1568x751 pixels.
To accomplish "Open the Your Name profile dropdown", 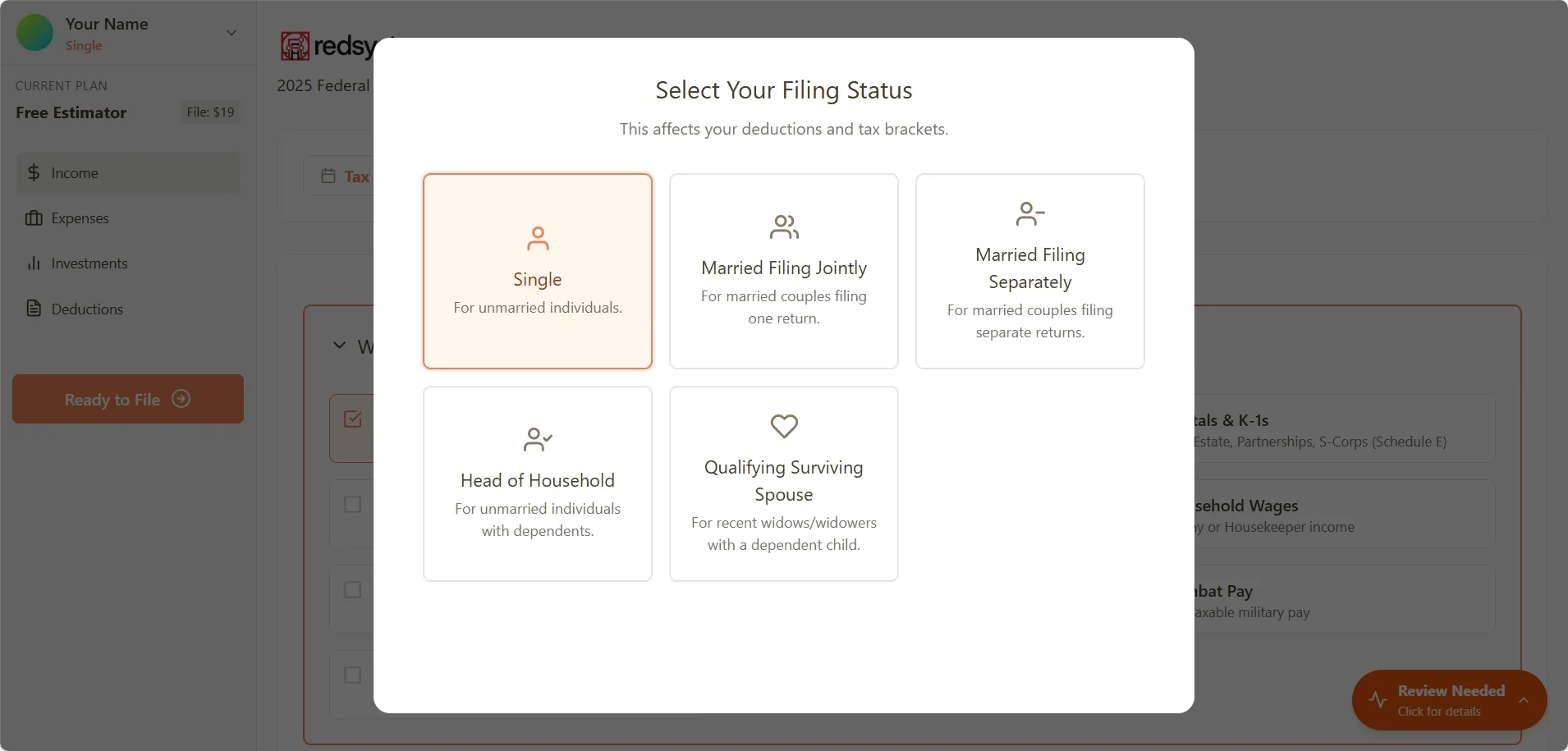I will coord(231,33).
